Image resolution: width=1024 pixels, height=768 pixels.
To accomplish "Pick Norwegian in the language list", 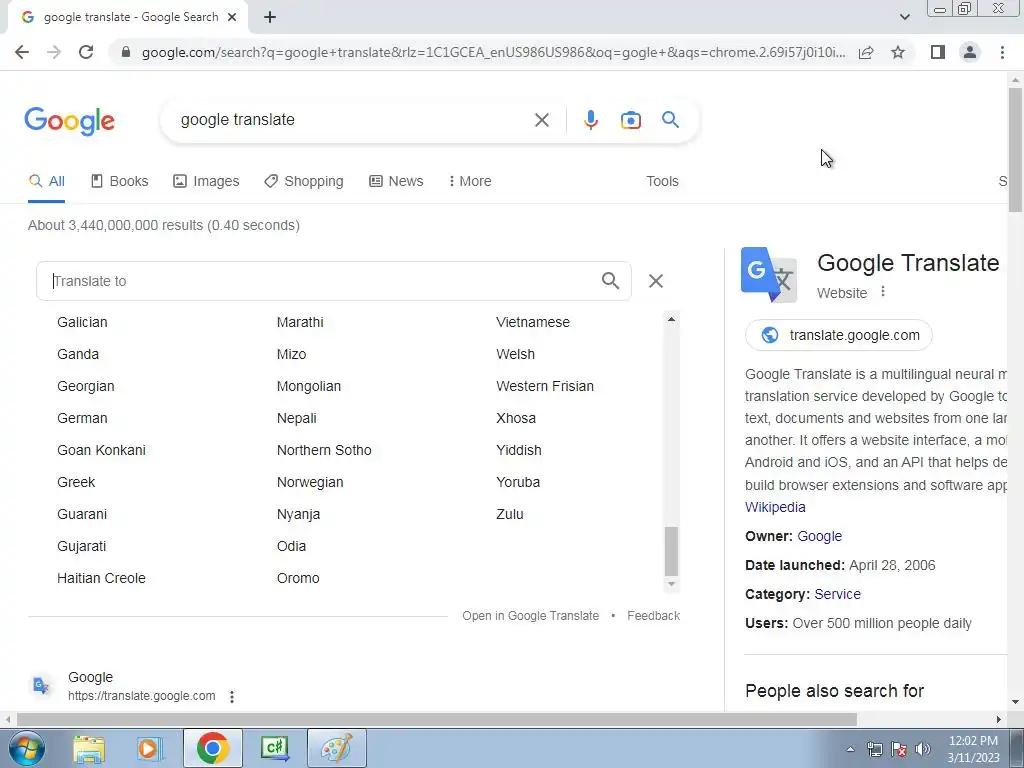I will 310,482.
